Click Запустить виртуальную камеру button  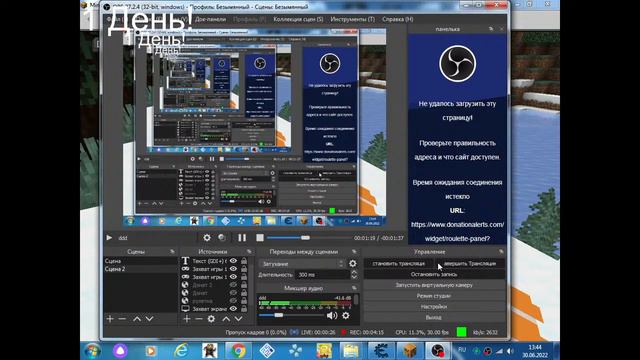pos(434,285)
